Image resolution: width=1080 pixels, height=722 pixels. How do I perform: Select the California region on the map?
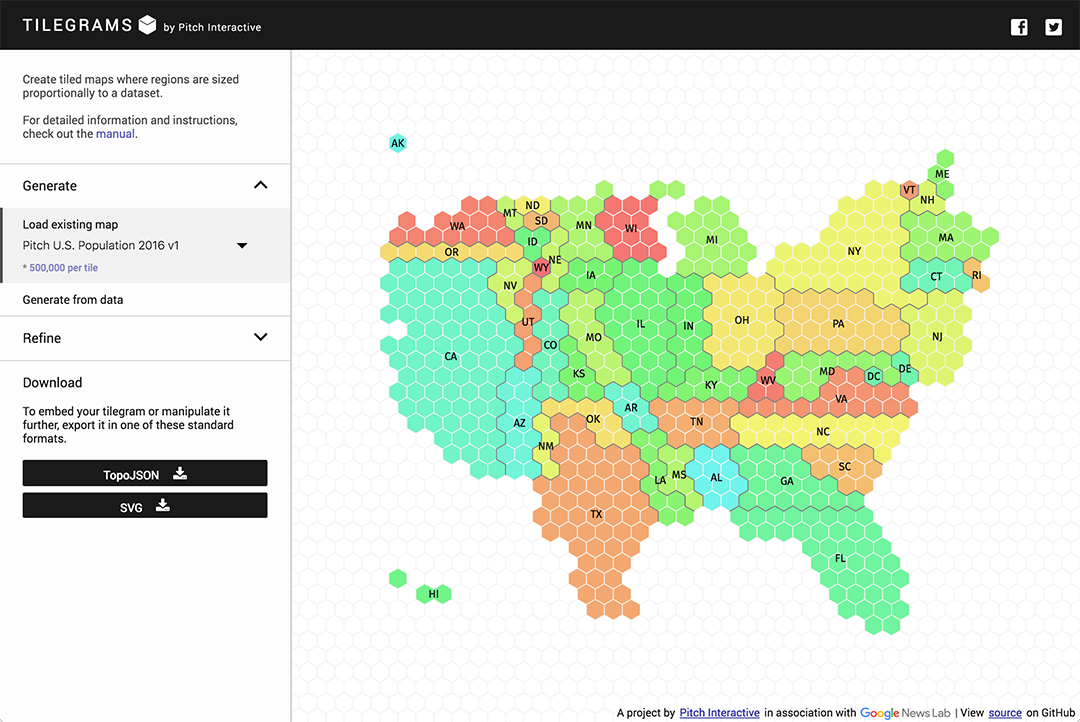click(x=450, y=356)
